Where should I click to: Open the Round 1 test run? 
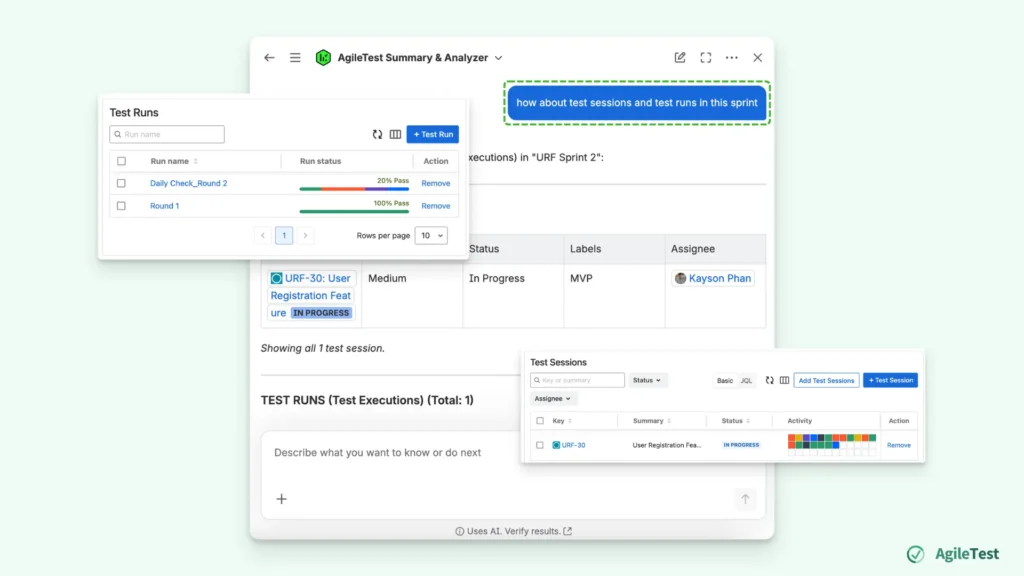click(165, 206)
